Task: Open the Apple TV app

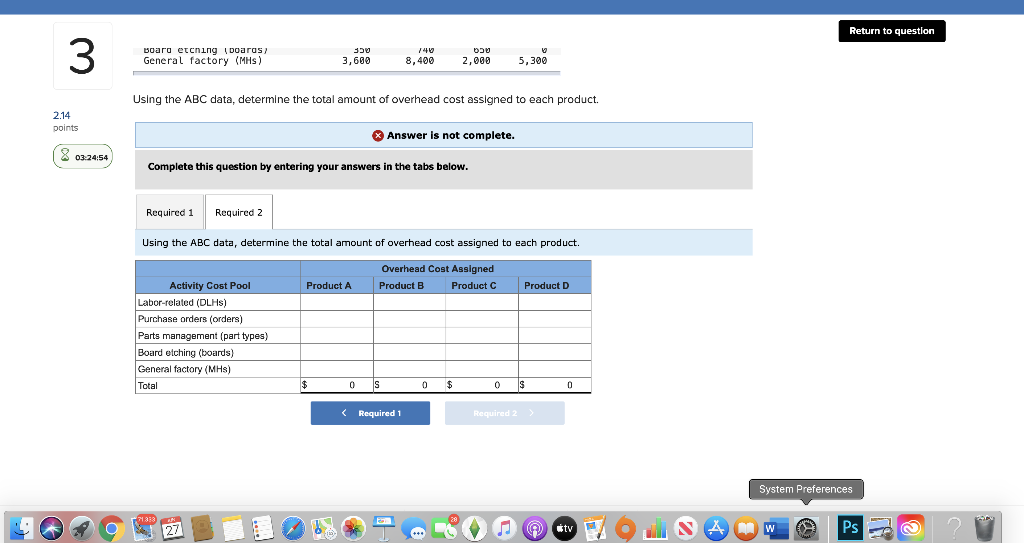Action: 564,528
